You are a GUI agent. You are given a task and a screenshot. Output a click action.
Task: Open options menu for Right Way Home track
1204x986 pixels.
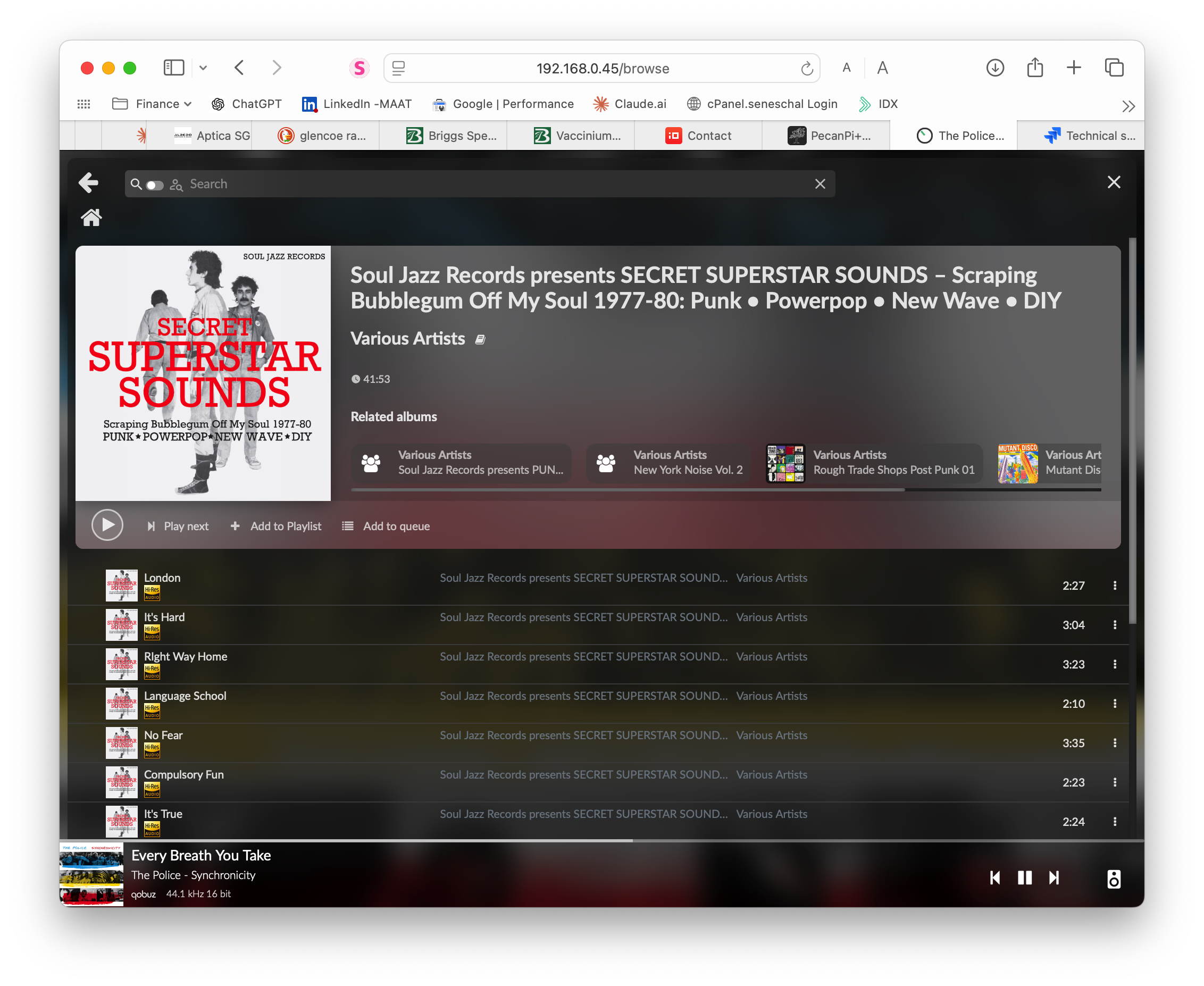tap(1115, 664)
